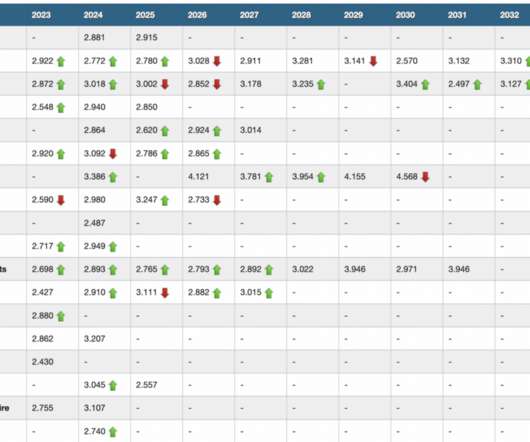Click the red down arrow beside 2.590
Viewport: 530px width, 442px height.
coord(61,200)
